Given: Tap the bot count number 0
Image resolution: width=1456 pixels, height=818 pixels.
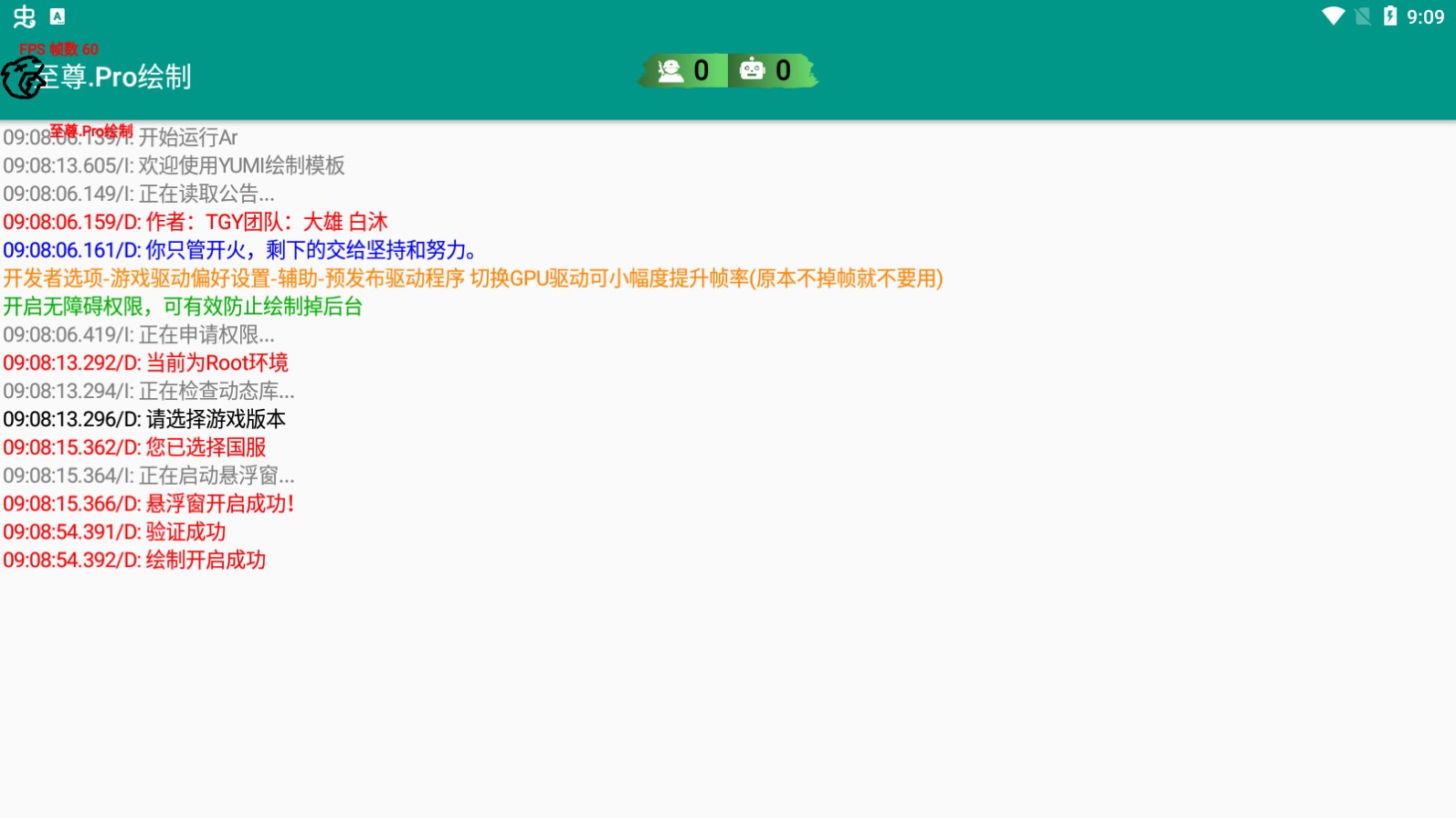Looking at the screenshot, I should 783,70.
